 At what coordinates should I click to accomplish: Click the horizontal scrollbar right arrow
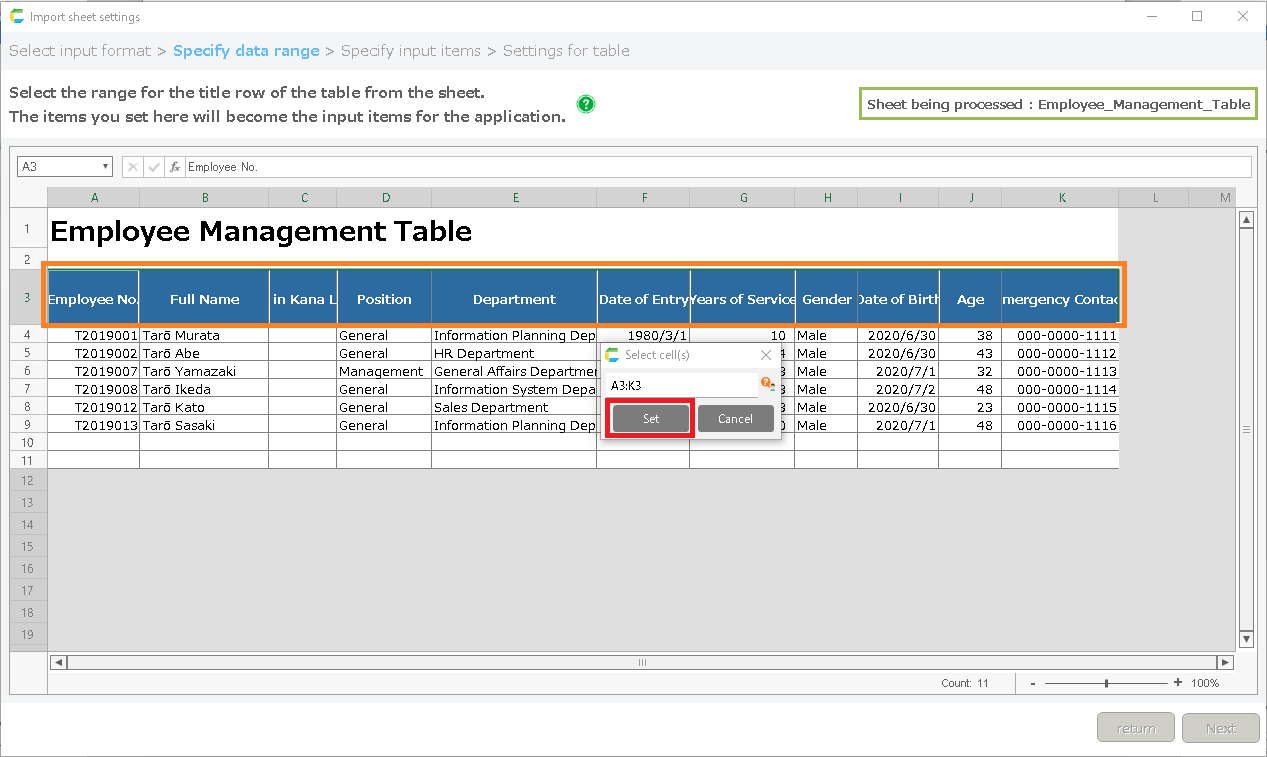[x=1225, y=662]
